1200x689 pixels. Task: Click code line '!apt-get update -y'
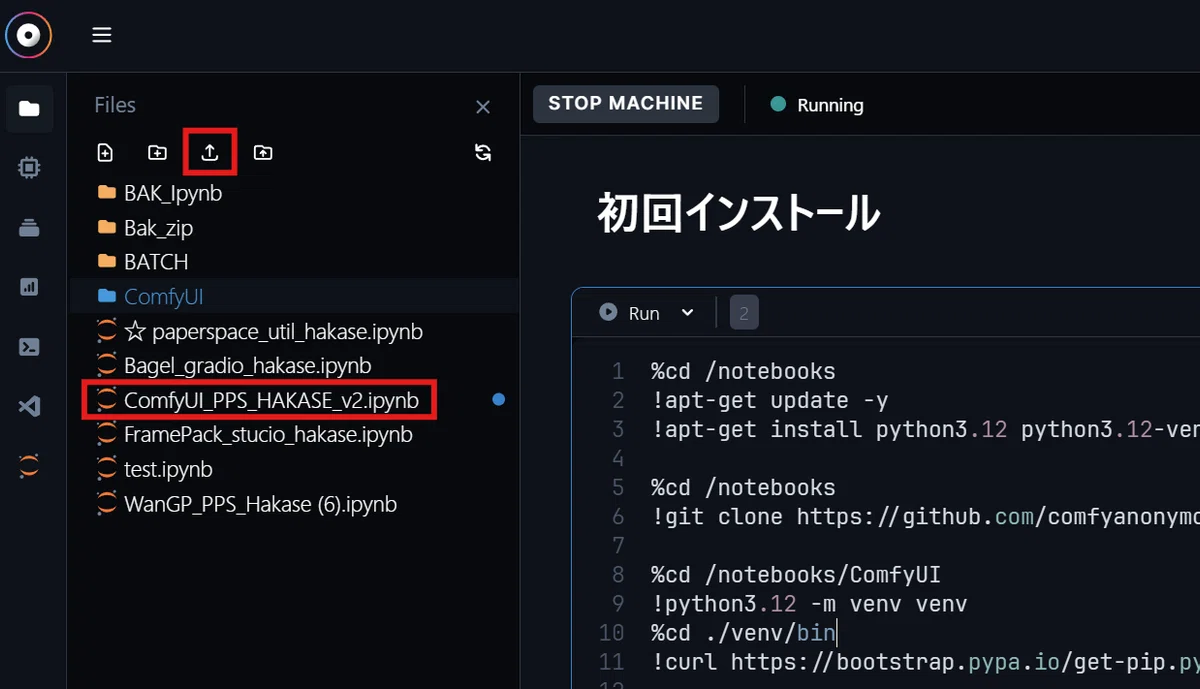tap(769, 401)
